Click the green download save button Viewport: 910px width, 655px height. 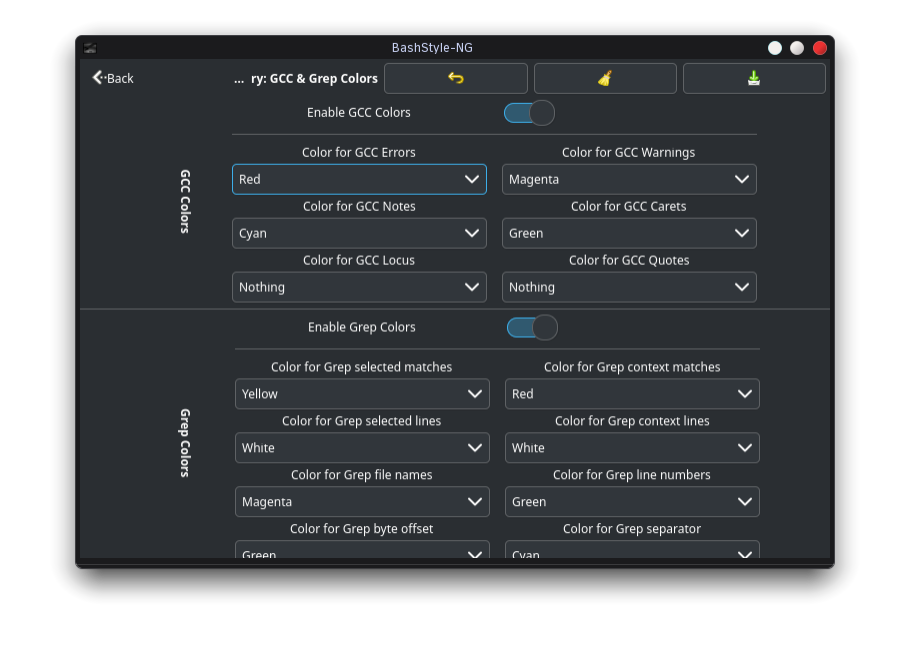(754, 78)
